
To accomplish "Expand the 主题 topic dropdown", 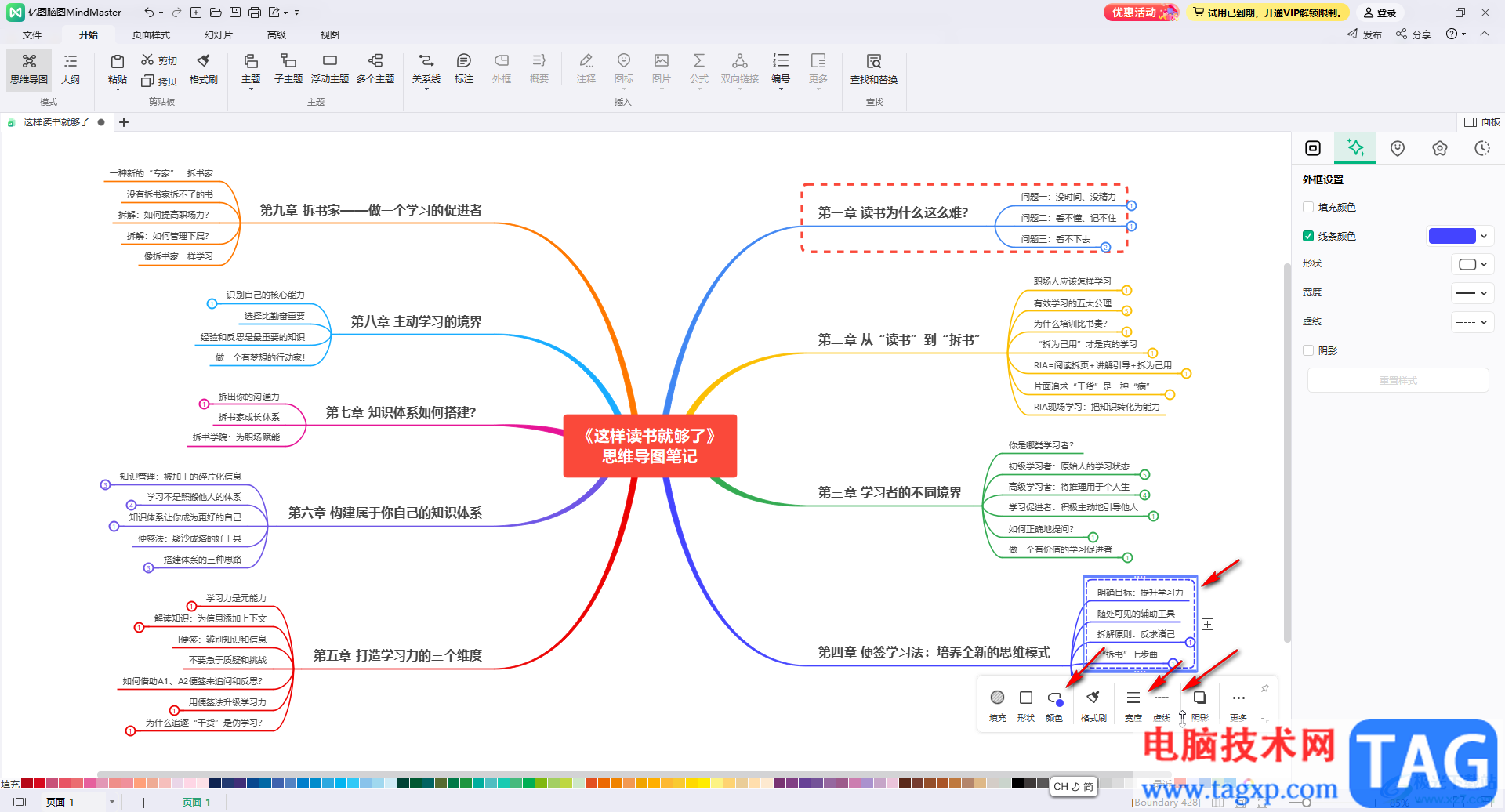I will (251, 89).
